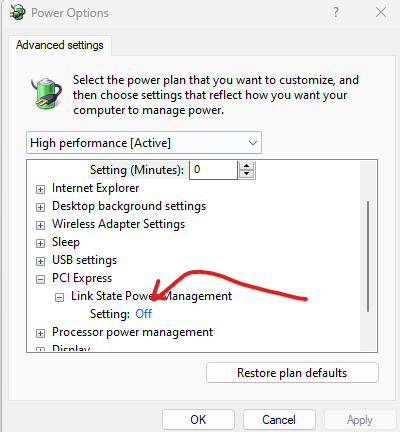
Task: Expand Processor power management node
Action: 40,333
